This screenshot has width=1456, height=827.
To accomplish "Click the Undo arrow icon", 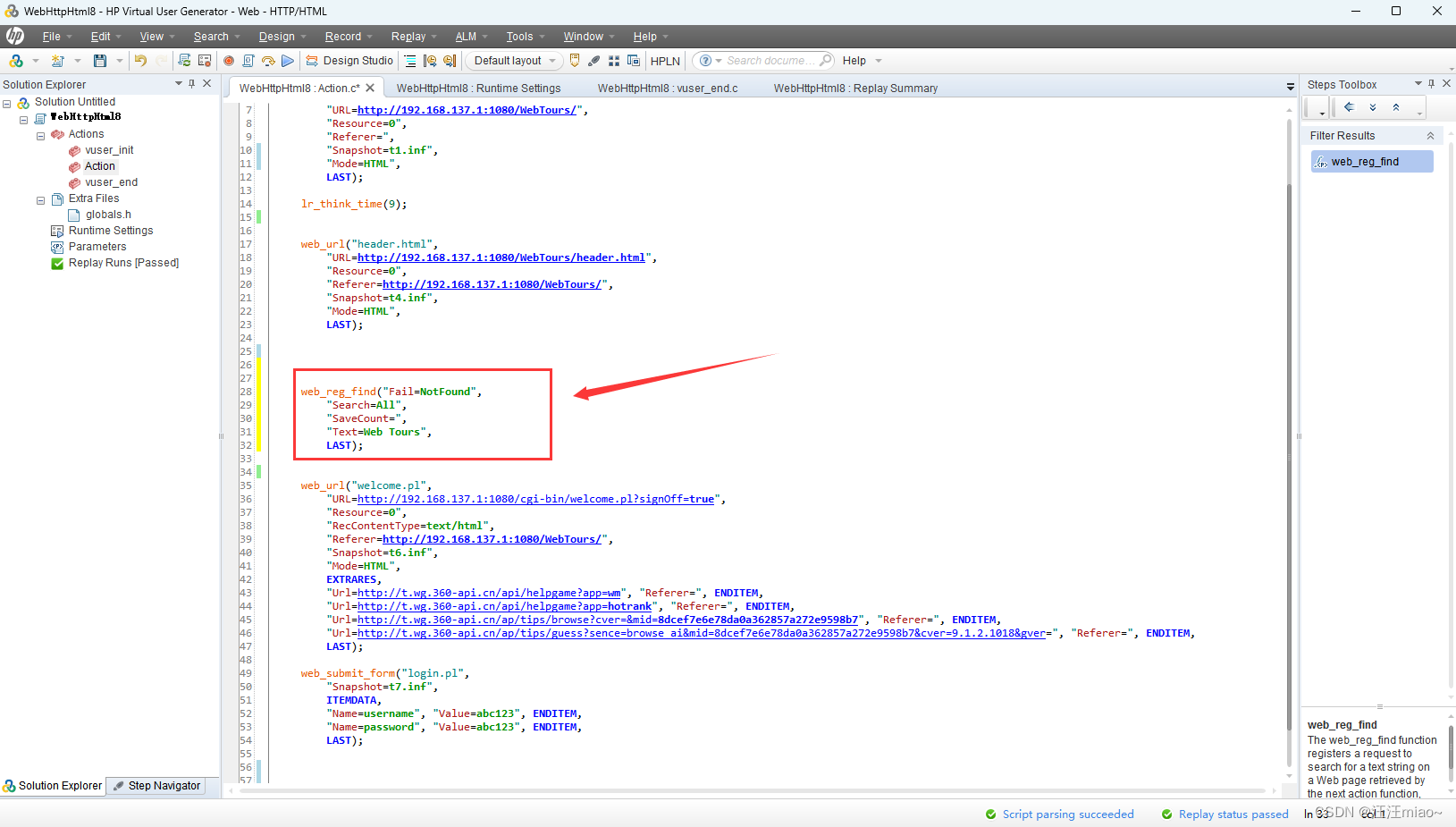I will [140, 61].
